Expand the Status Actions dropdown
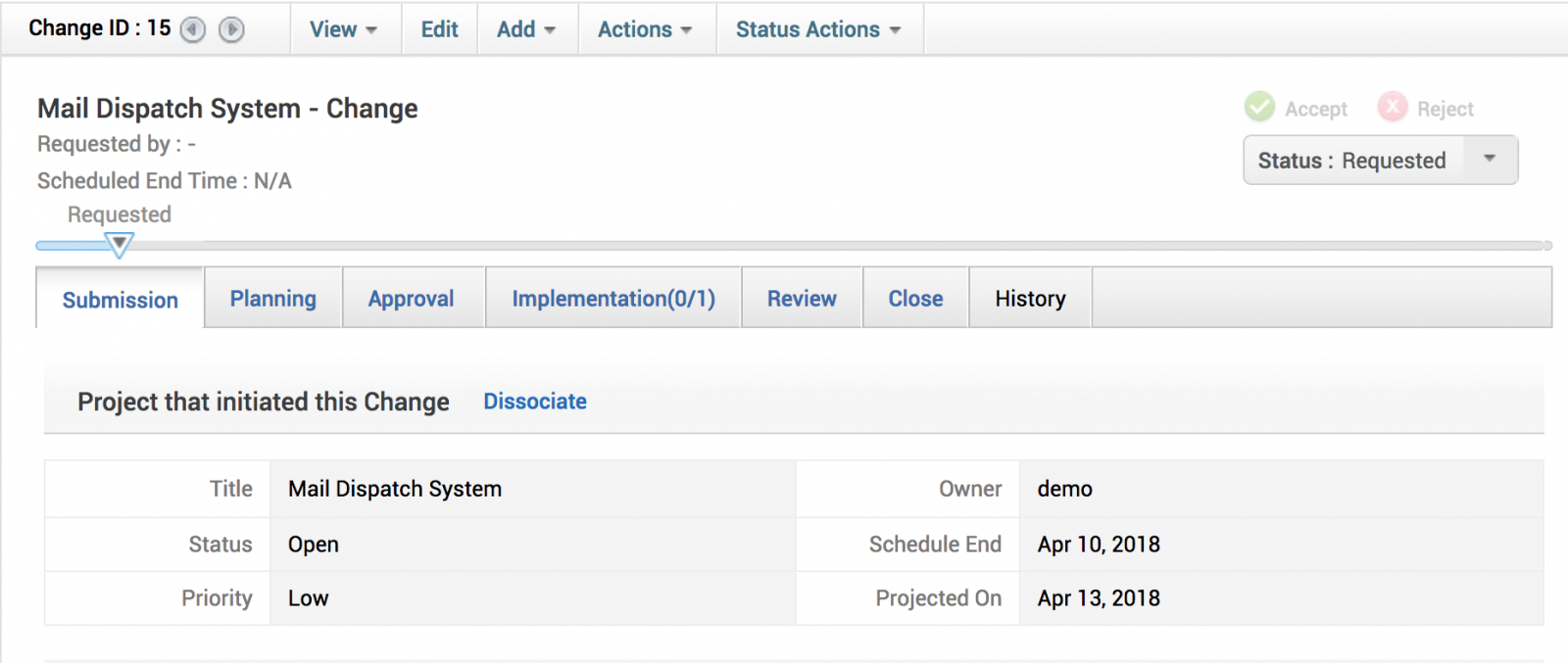1568x663 pixels. (x=820, y=29)
